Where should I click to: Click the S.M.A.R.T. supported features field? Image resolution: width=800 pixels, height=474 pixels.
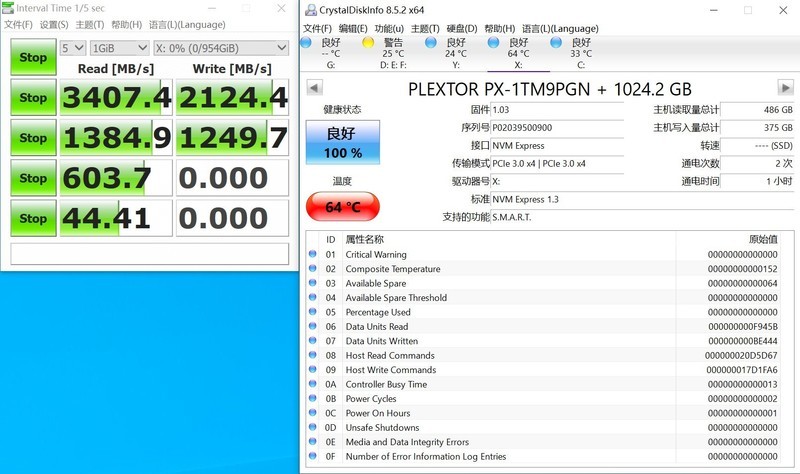pyautogui.click(x=642, y=217)
